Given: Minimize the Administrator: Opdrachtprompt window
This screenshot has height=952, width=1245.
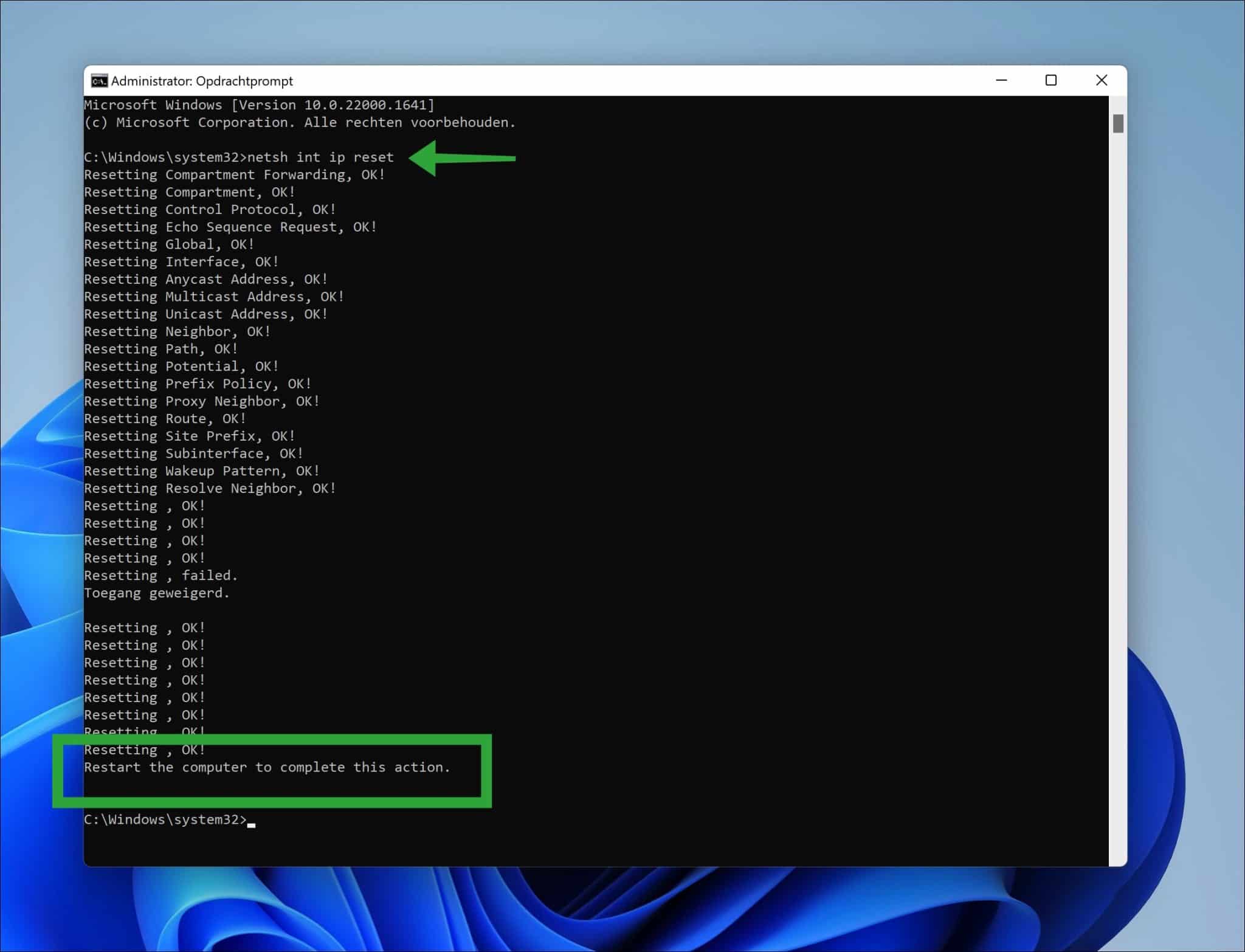Looking at the screenshot, I should (x=1001, y=80).
